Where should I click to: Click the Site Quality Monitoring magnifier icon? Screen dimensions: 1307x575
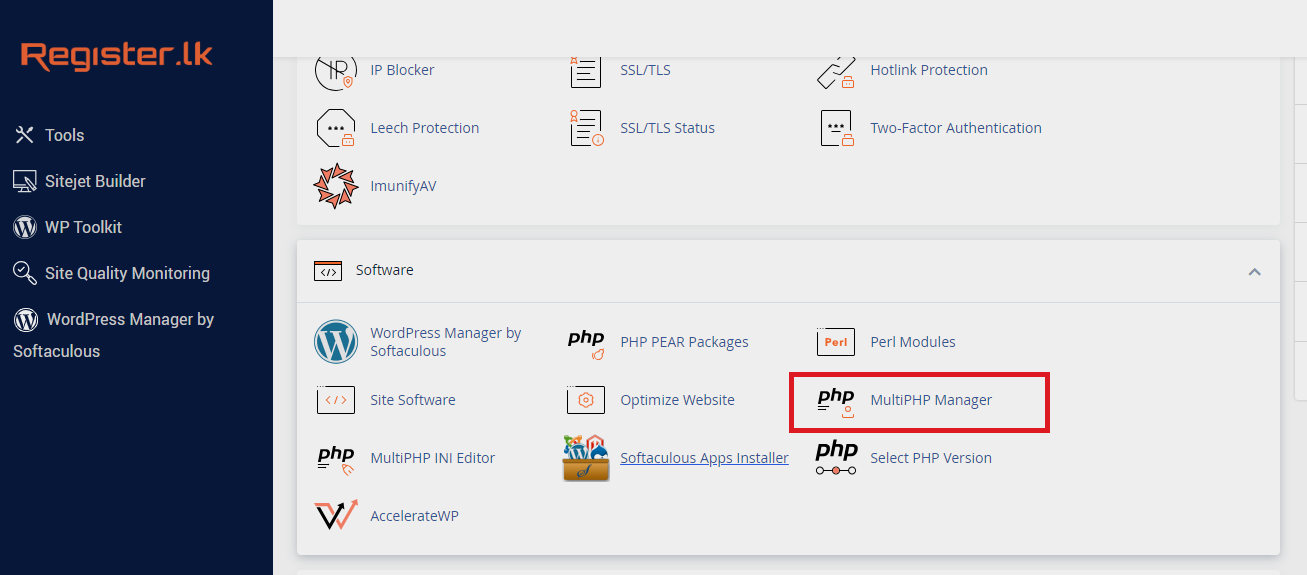[x=25, y=273]
